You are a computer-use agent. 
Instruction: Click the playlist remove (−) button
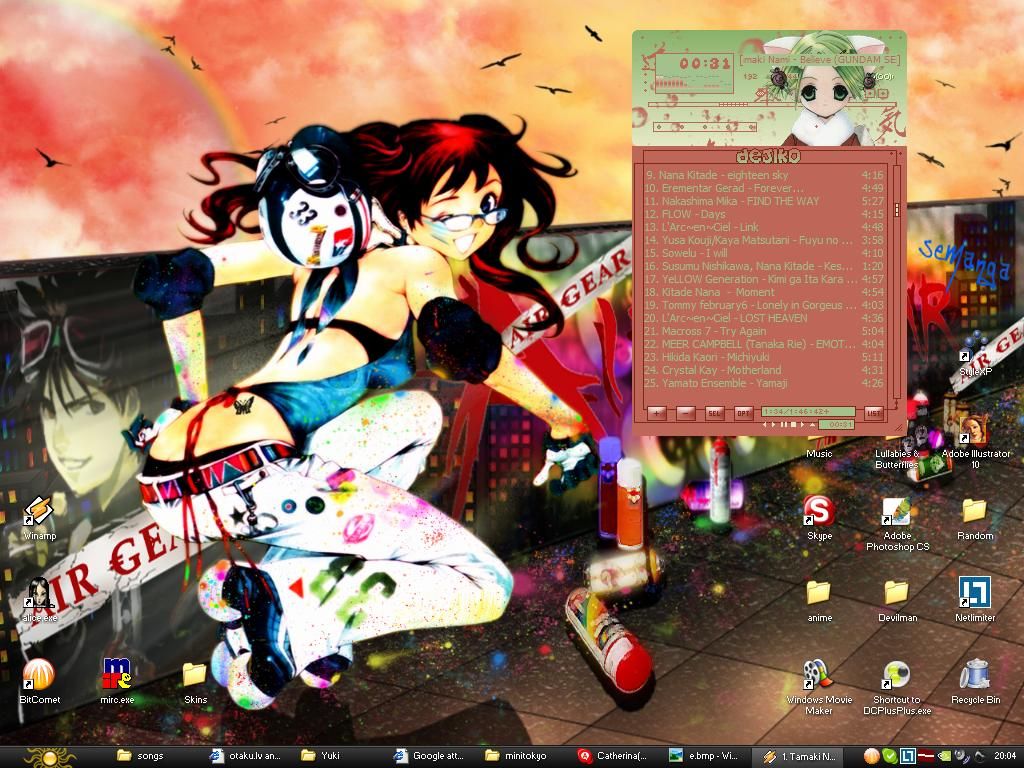(685, 413)
